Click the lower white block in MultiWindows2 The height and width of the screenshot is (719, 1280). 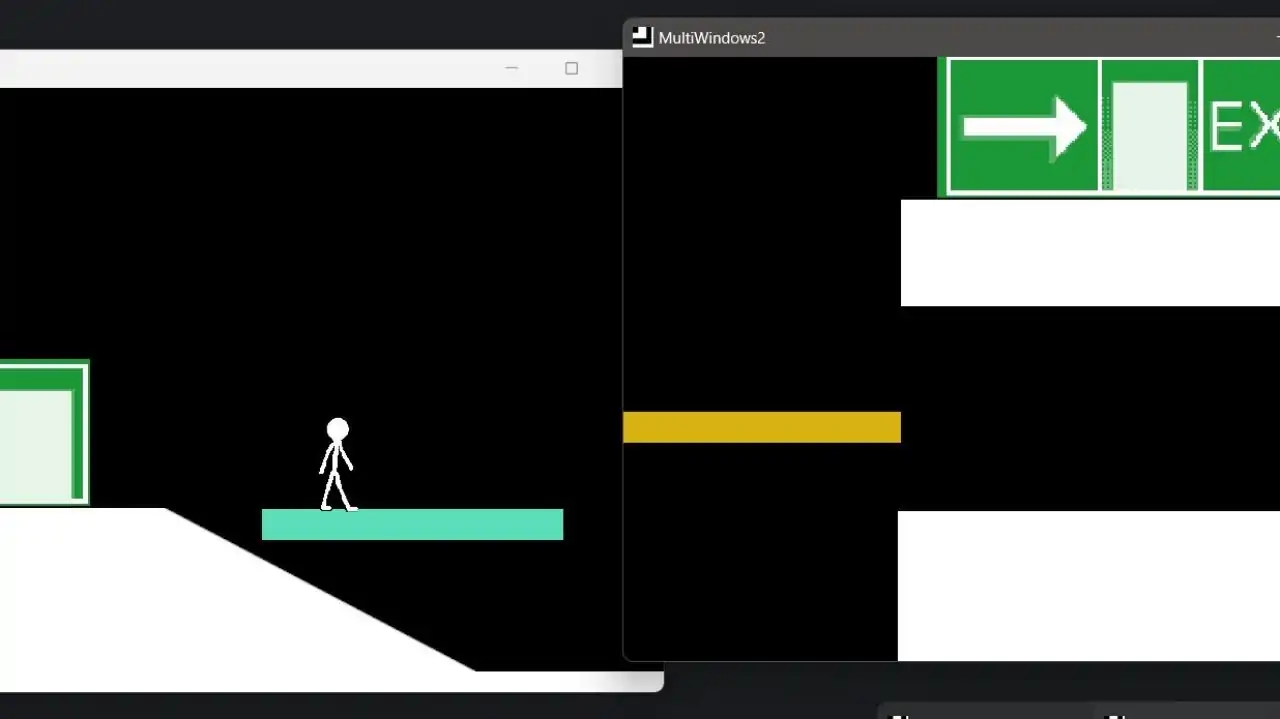1088,585
